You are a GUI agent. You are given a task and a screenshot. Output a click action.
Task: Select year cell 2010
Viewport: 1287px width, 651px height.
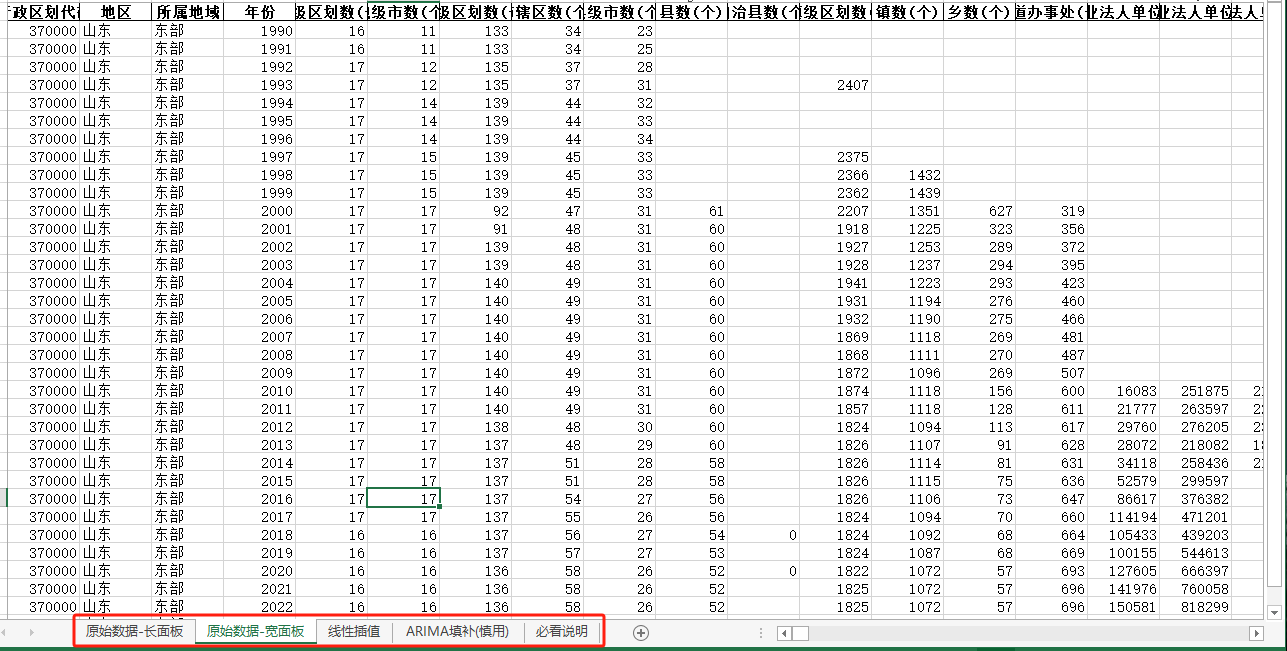click(x=259, y=391)
